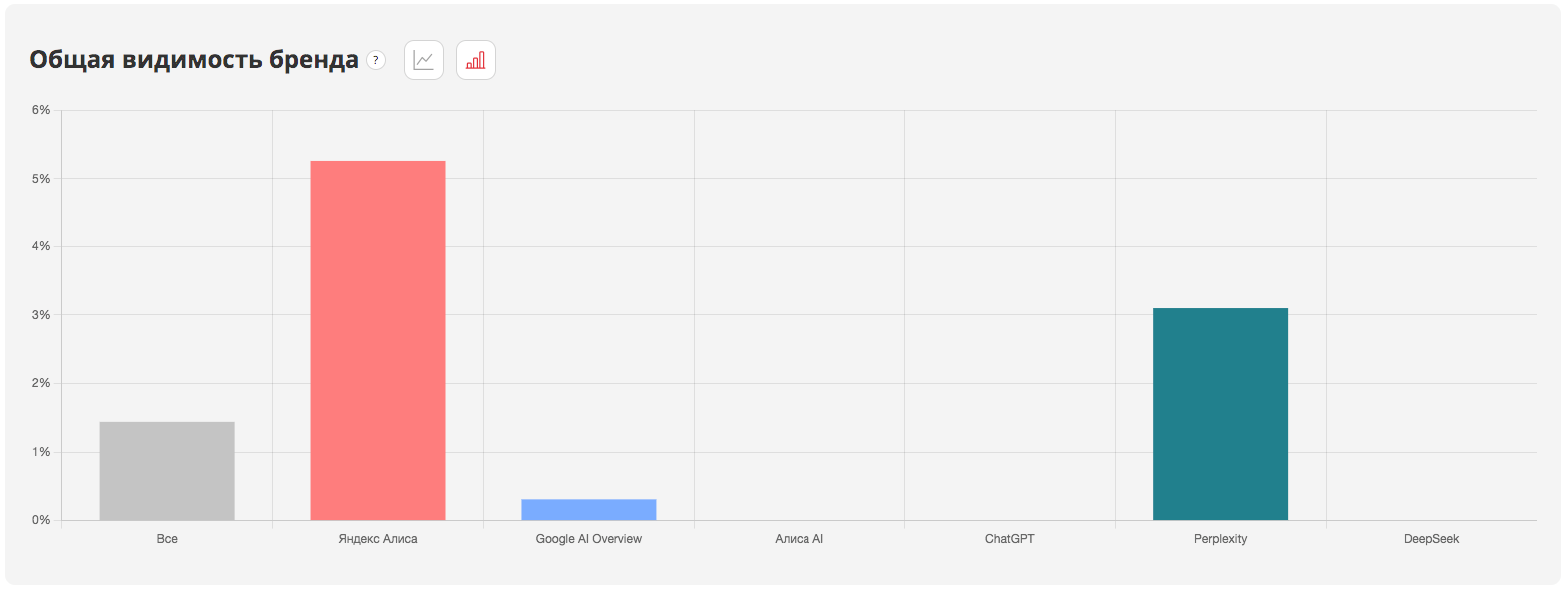Click the "Яндекс Алиса" axis label
The width and height of the screenshot is (1567, 593).
(378, 539)
